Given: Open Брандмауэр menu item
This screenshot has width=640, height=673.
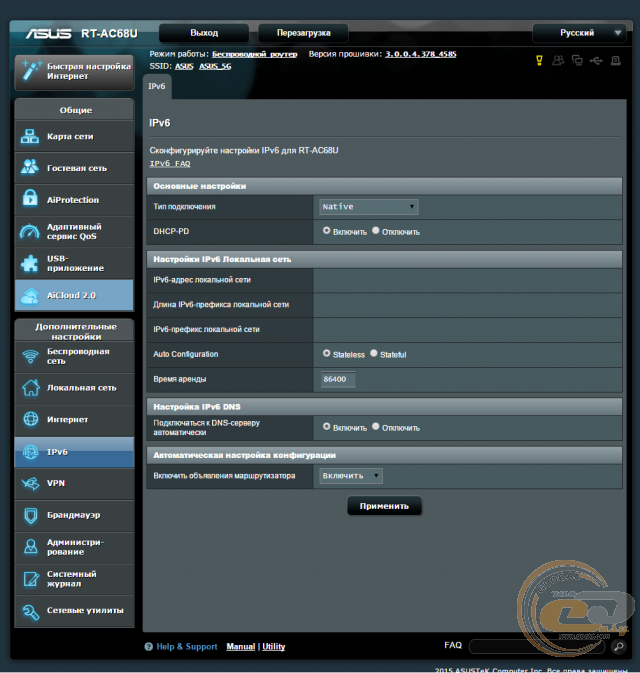Looking at the screenshot, I should point(74,515).
